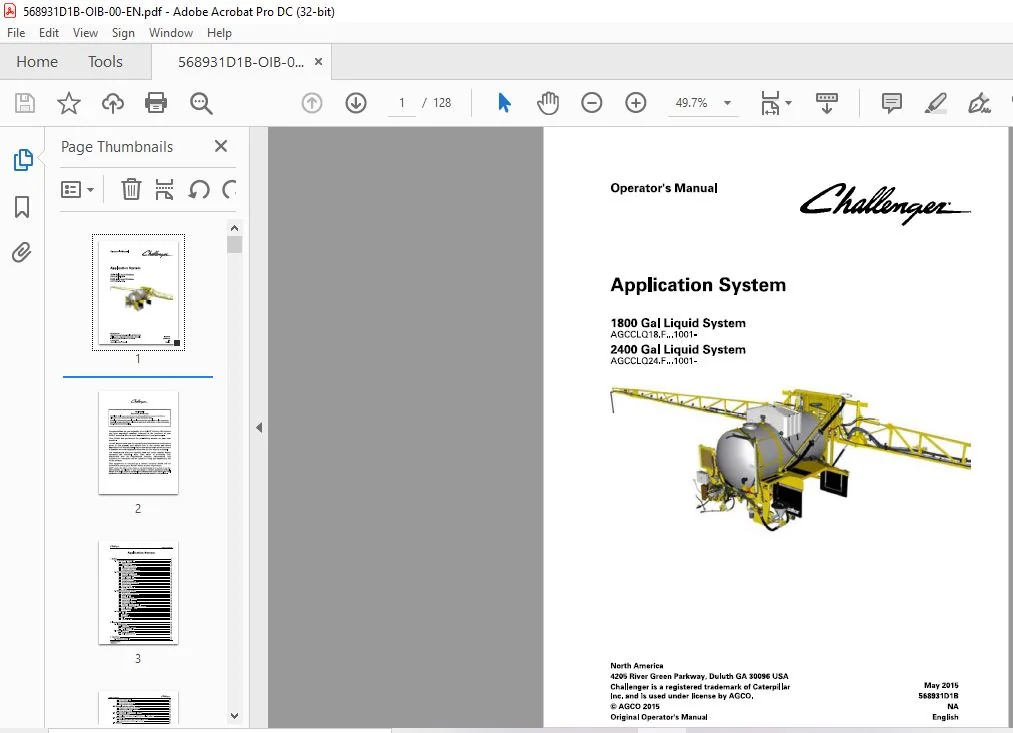Close the 568931D1B-OIB document tab
This screenshot has width=1013, height=733.
[318, 61]
